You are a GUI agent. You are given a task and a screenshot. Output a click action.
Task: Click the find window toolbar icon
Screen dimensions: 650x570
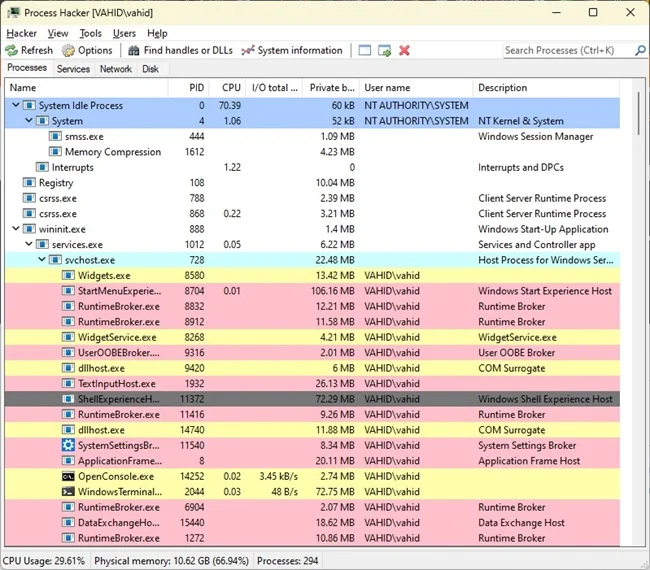click(365, 50)
